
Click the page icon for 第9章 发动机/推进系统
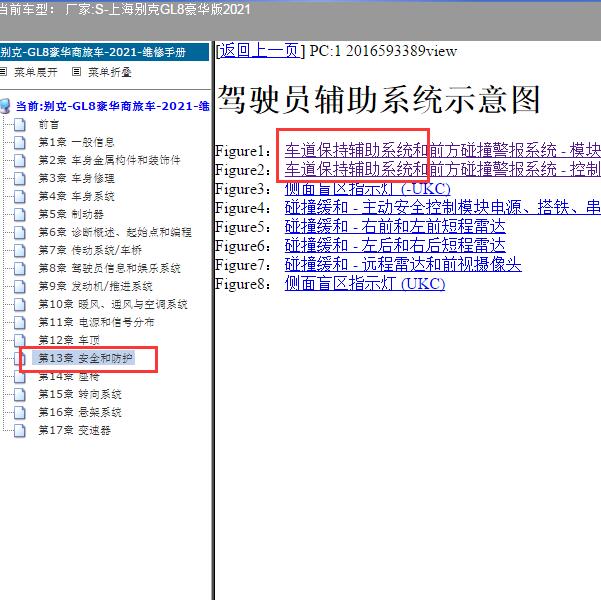tap(20, 286)
